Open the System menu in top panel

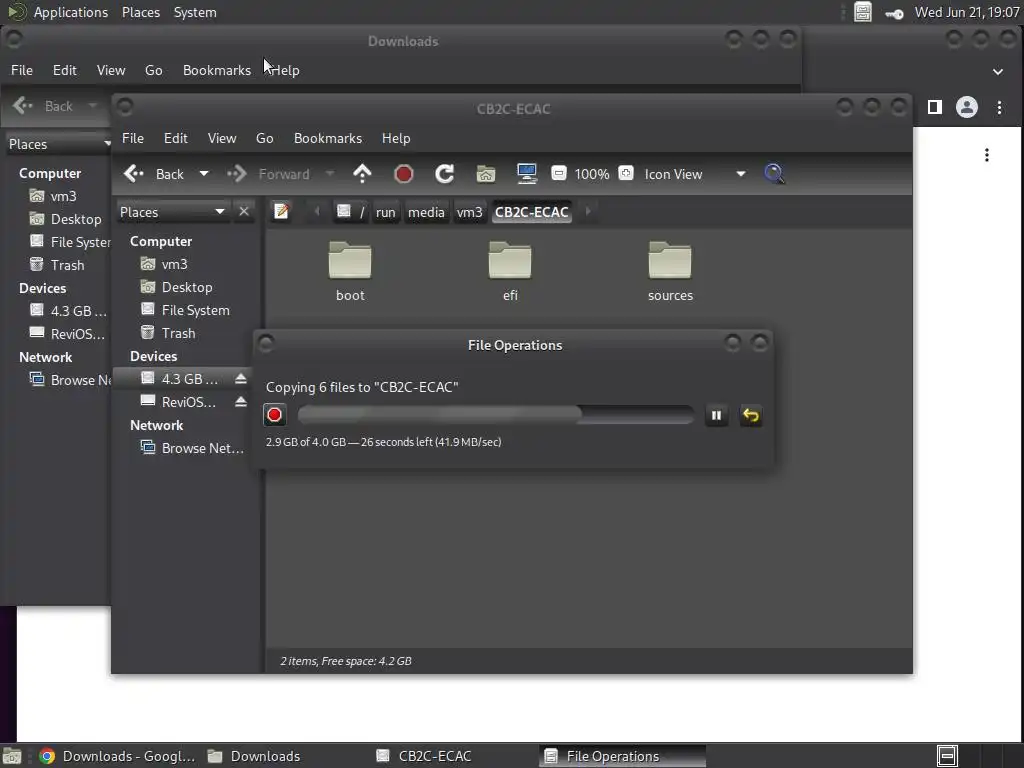click(x=195, y=12)
